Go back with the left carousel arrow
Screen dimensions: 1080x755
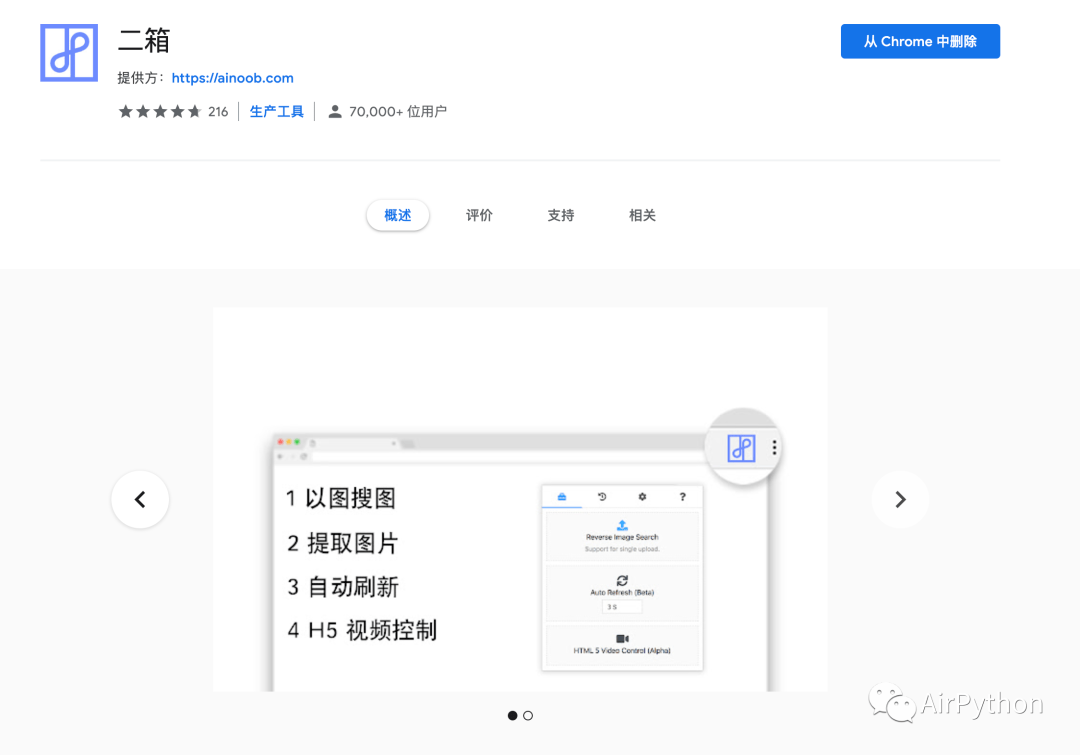click(140, 499)
